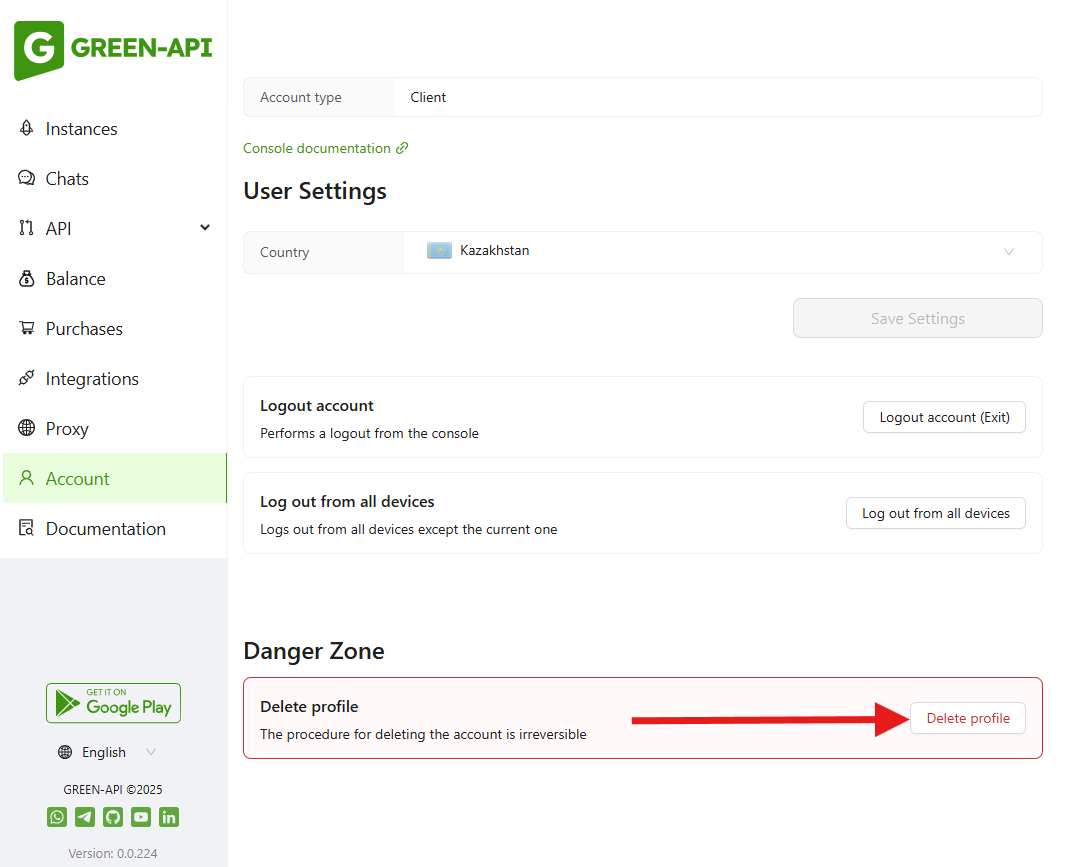The width and height of the screenshot is (1086, 867).
Task: Navigate to the Balance page
Action: tap(75, 279)
